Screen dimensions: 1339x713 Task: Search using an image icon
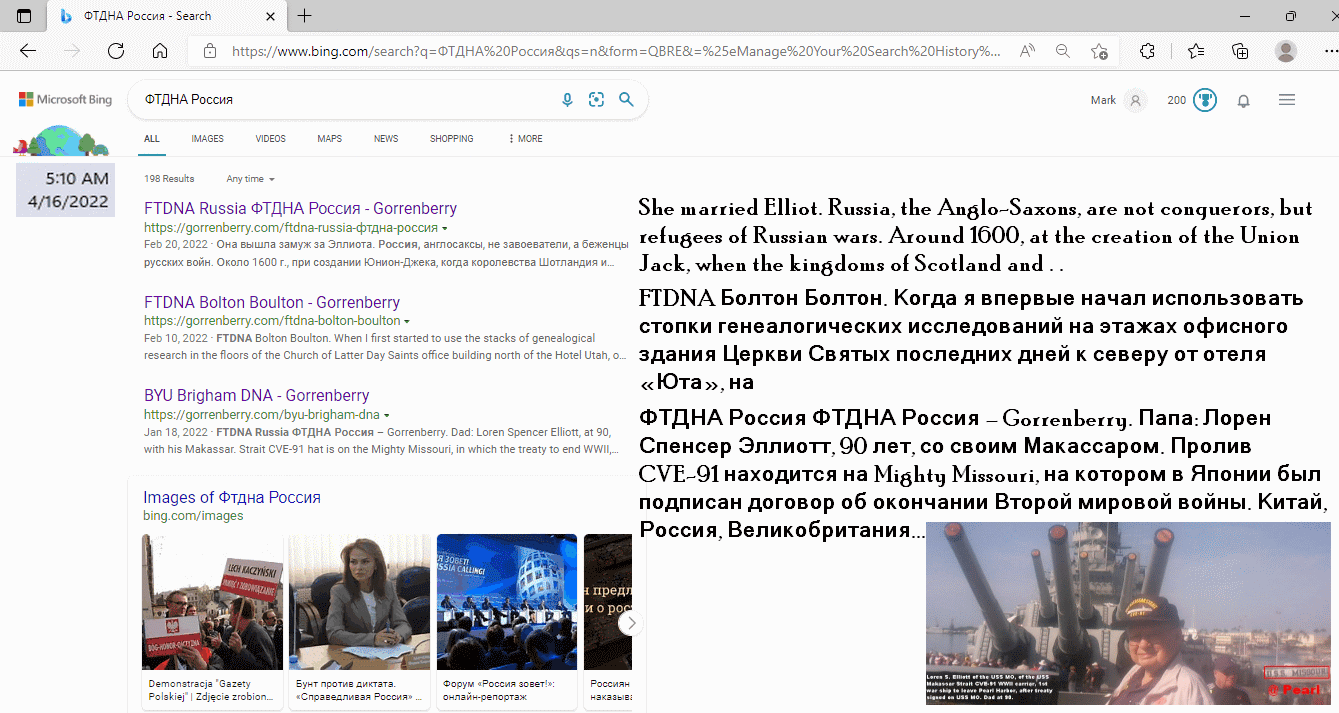click(x=597, y=100)
